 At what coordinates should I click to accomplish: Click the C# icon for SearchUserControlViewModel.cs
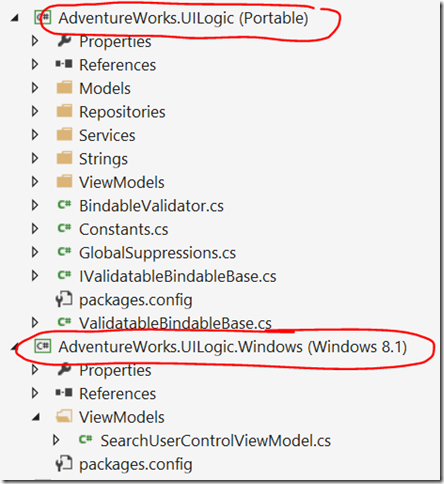point(85,440)
